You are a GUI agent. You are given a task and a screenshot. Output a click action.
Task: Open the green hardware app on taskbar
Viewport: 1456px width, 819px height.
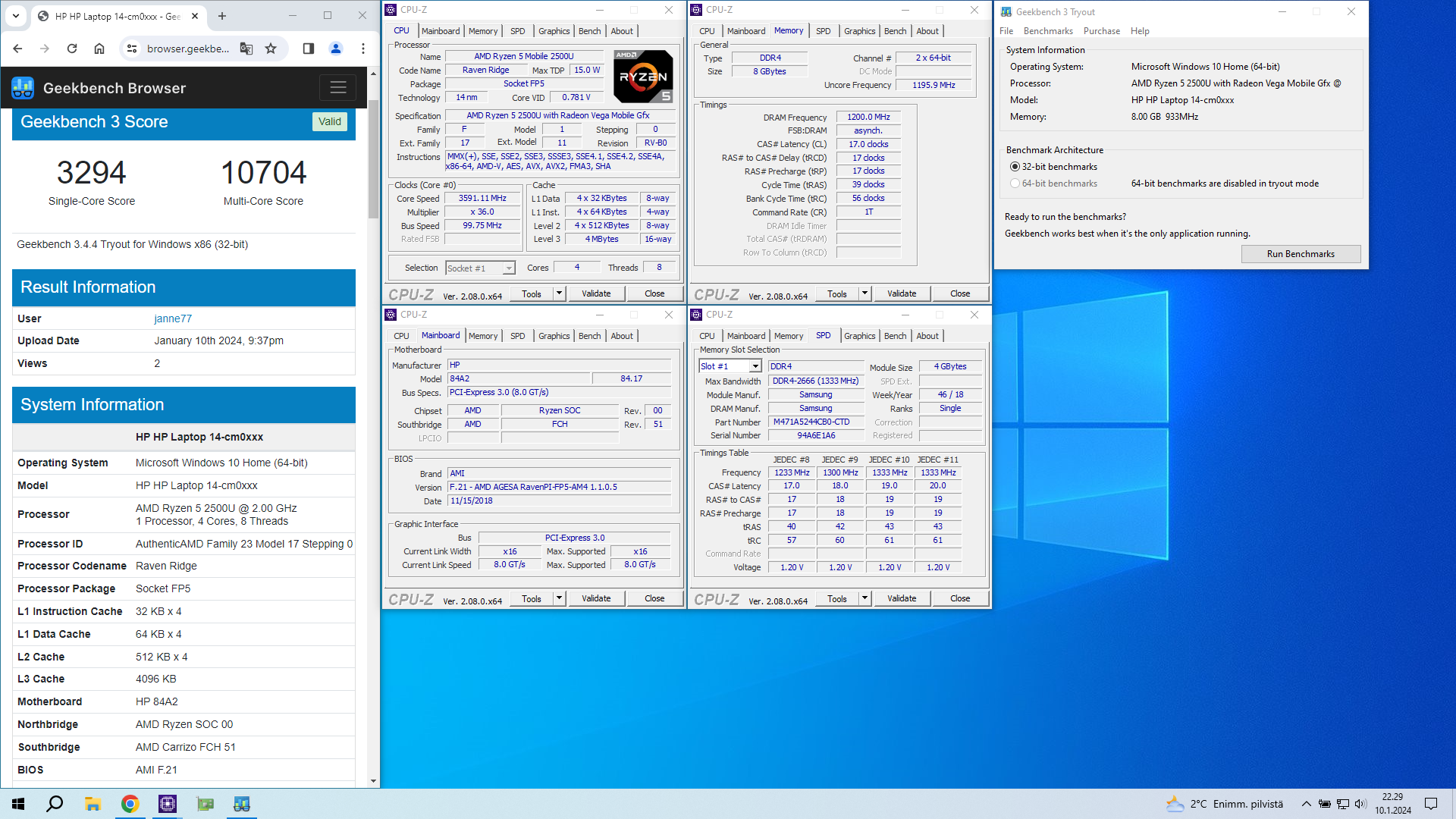pyautogui.click(x=205, y=804)
